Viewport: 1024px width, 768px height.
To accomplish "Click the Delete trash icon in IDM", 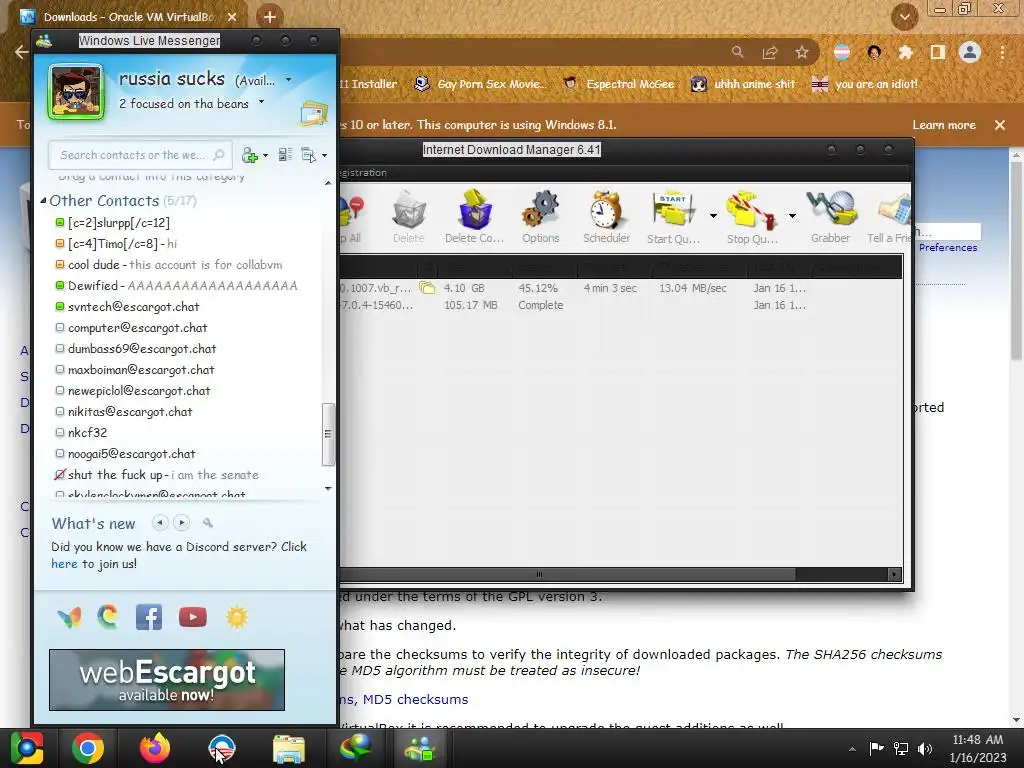I will (409, 216).
